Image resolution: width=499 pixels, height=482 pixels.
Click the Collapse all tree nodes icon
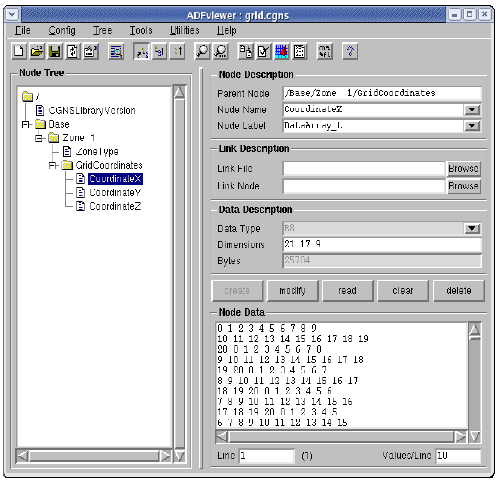tap(160, 51)
